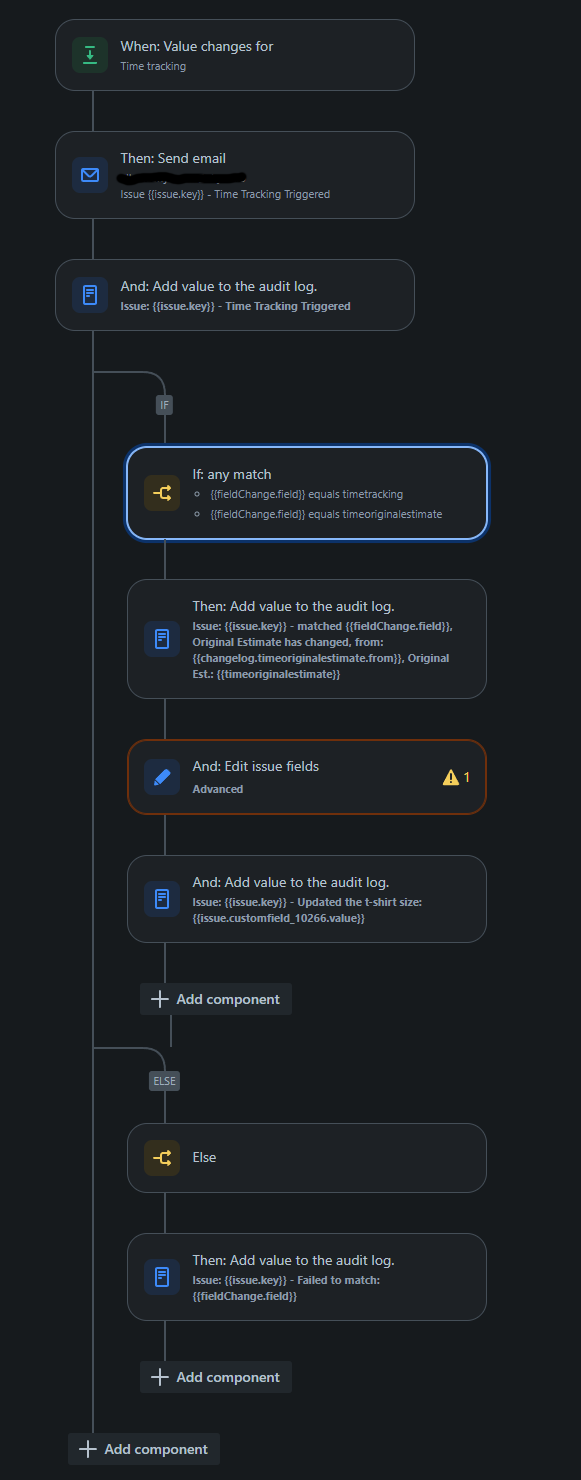Select the Time tracking trigger icon
Screen dimensions: 581x1480
pos(90,55)
